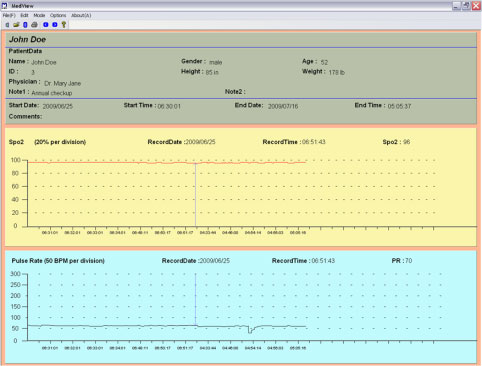Click the last time label under Pulse Rate chart
Image resolution: width=482 pixels, height=366 pixels.
click(x=298, y=348)
